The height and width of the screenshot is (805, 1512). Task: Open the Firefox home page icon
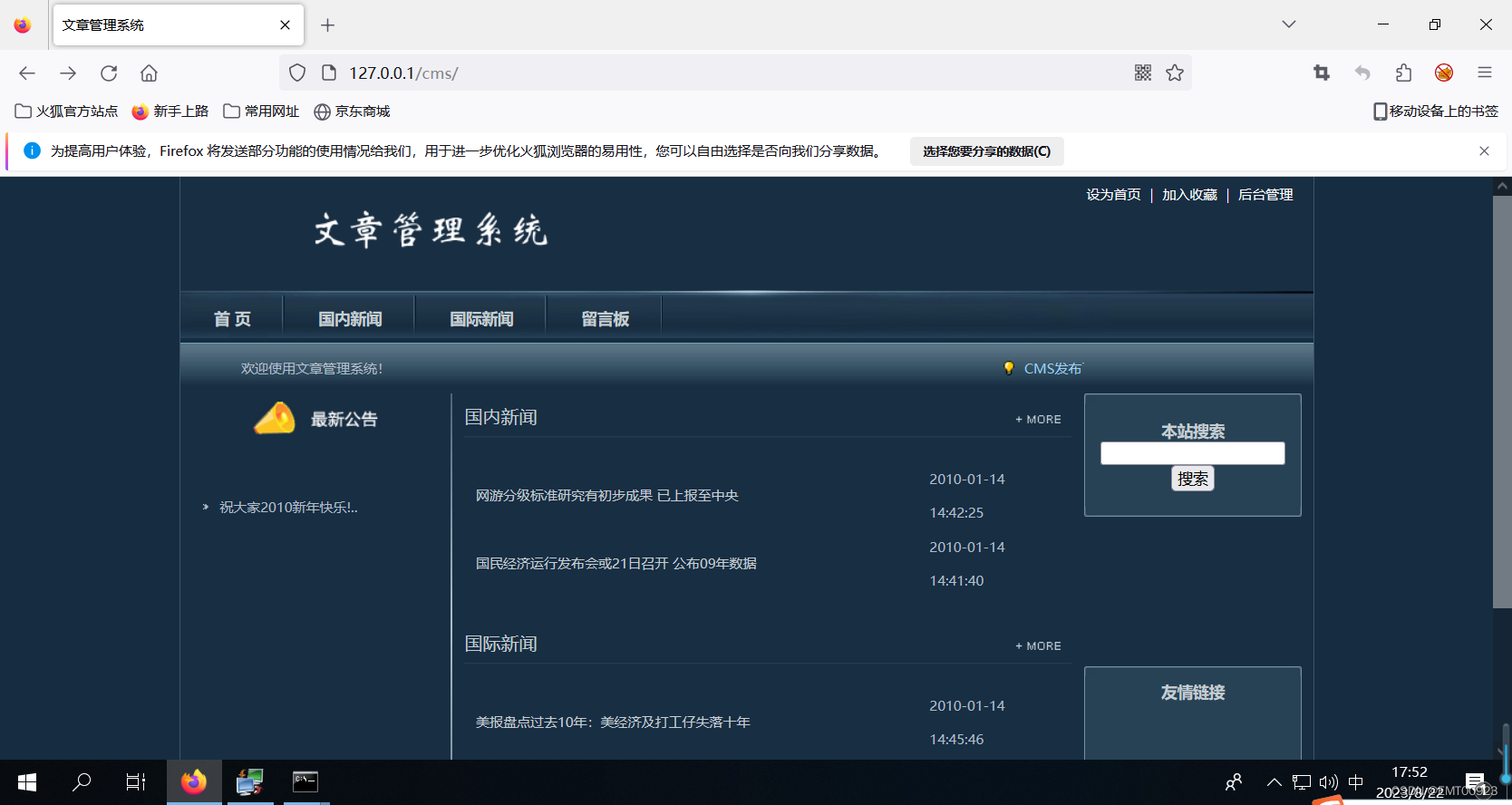[150, 73]
